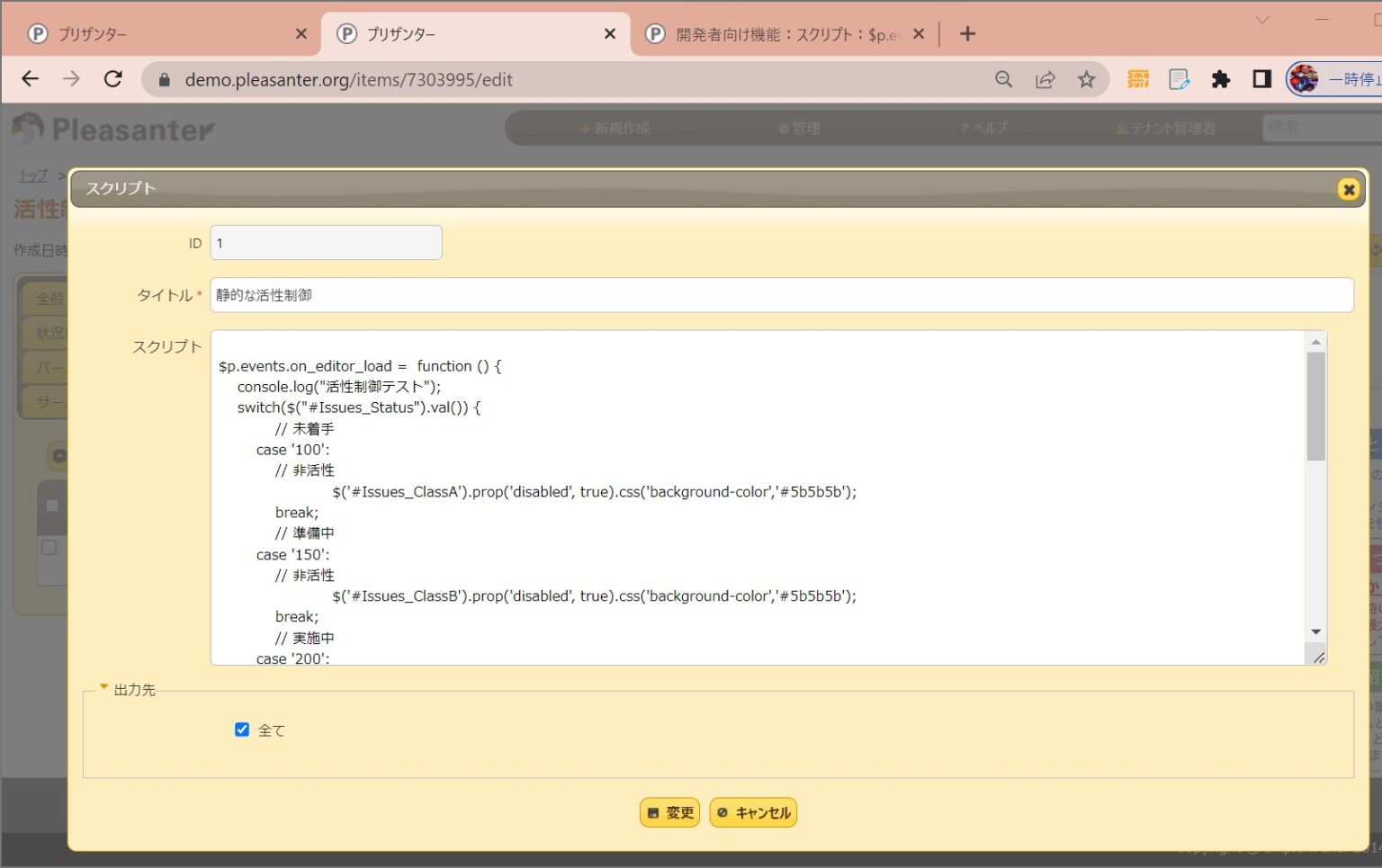This screenshot has width=1382, height=868.
Task: Select the SmaSurf extension icon
Action: (x=1137, y=79)
